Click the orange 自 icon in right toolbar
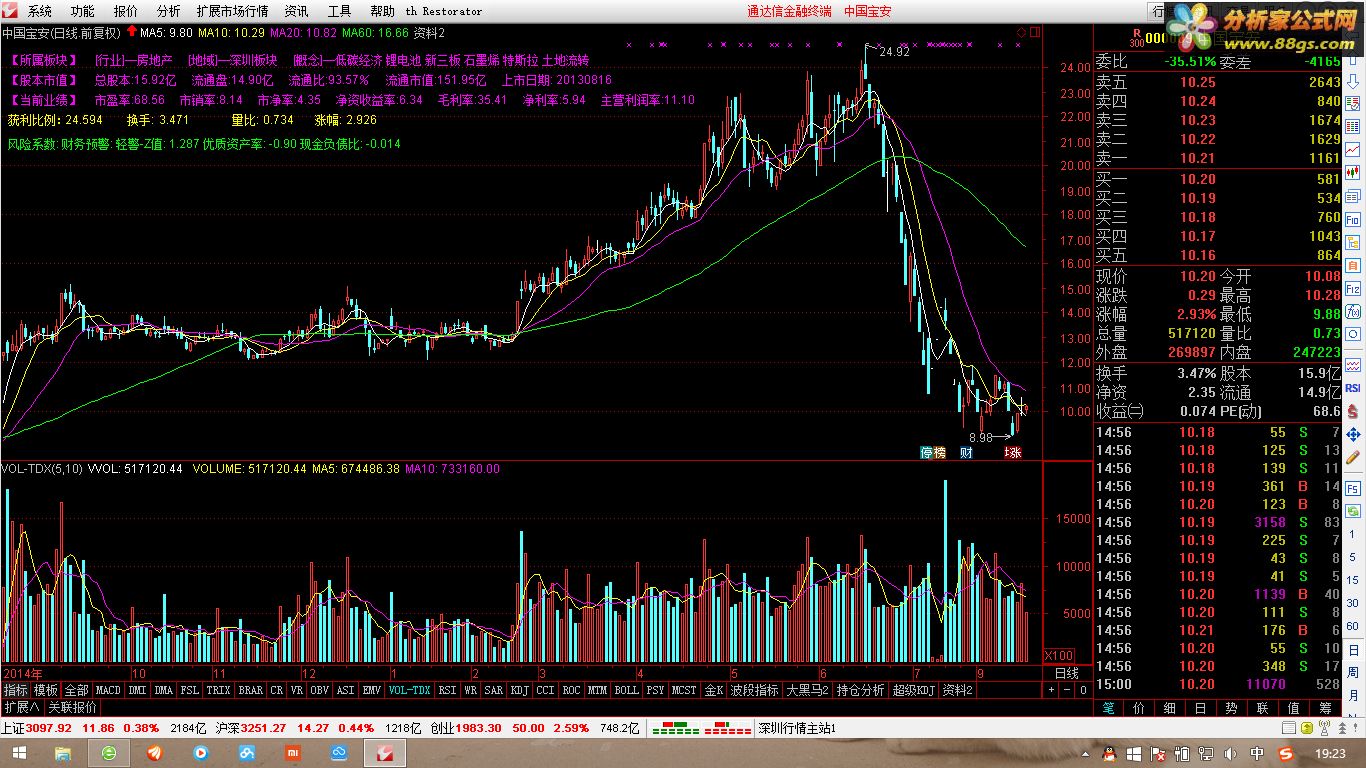 [x=1352, y=264]
